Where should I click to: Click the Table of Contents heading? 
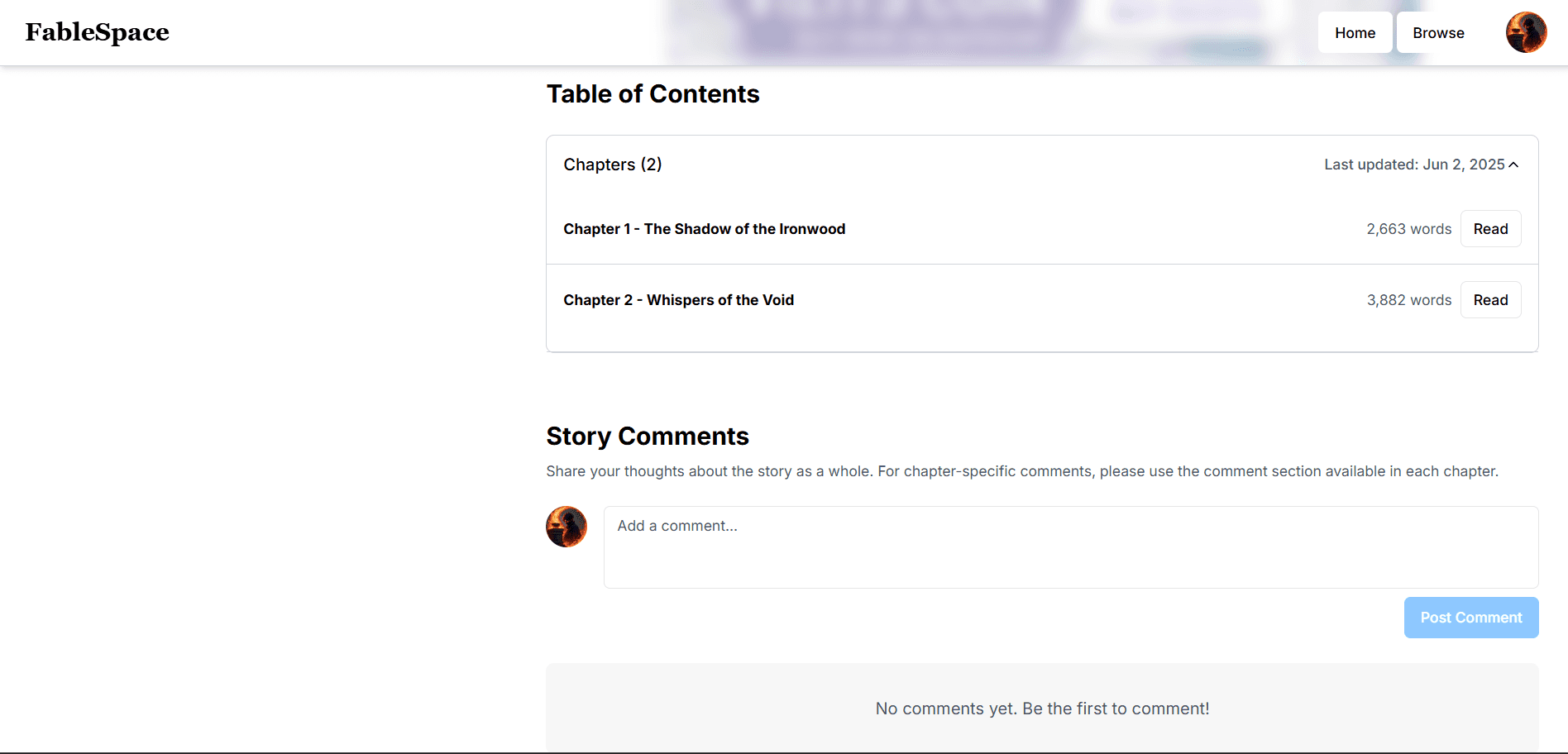tap(653, 93)
